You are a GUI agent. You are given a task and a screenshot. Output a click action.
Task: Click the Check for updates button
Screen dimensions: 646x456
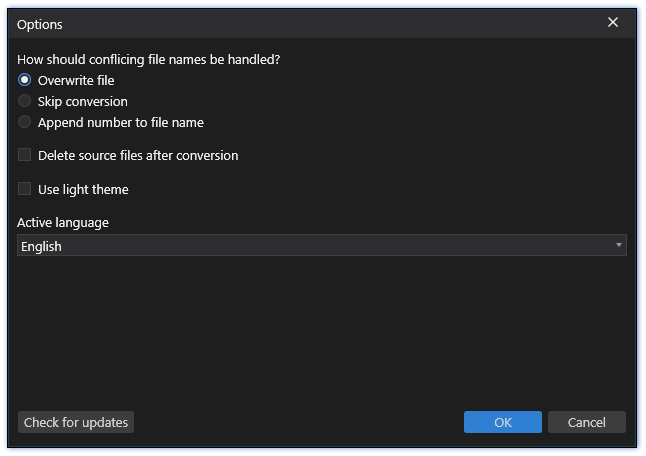[x=76, y=422]
